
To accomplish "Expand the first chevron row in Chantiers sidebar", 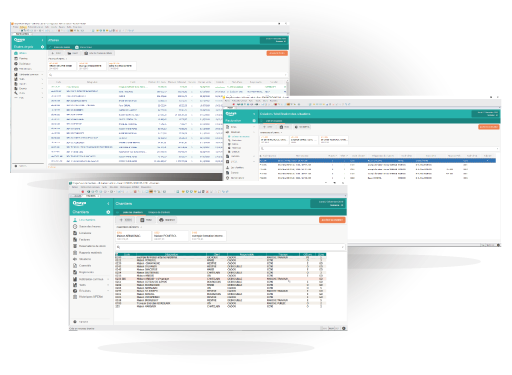I will pos(108,279).
